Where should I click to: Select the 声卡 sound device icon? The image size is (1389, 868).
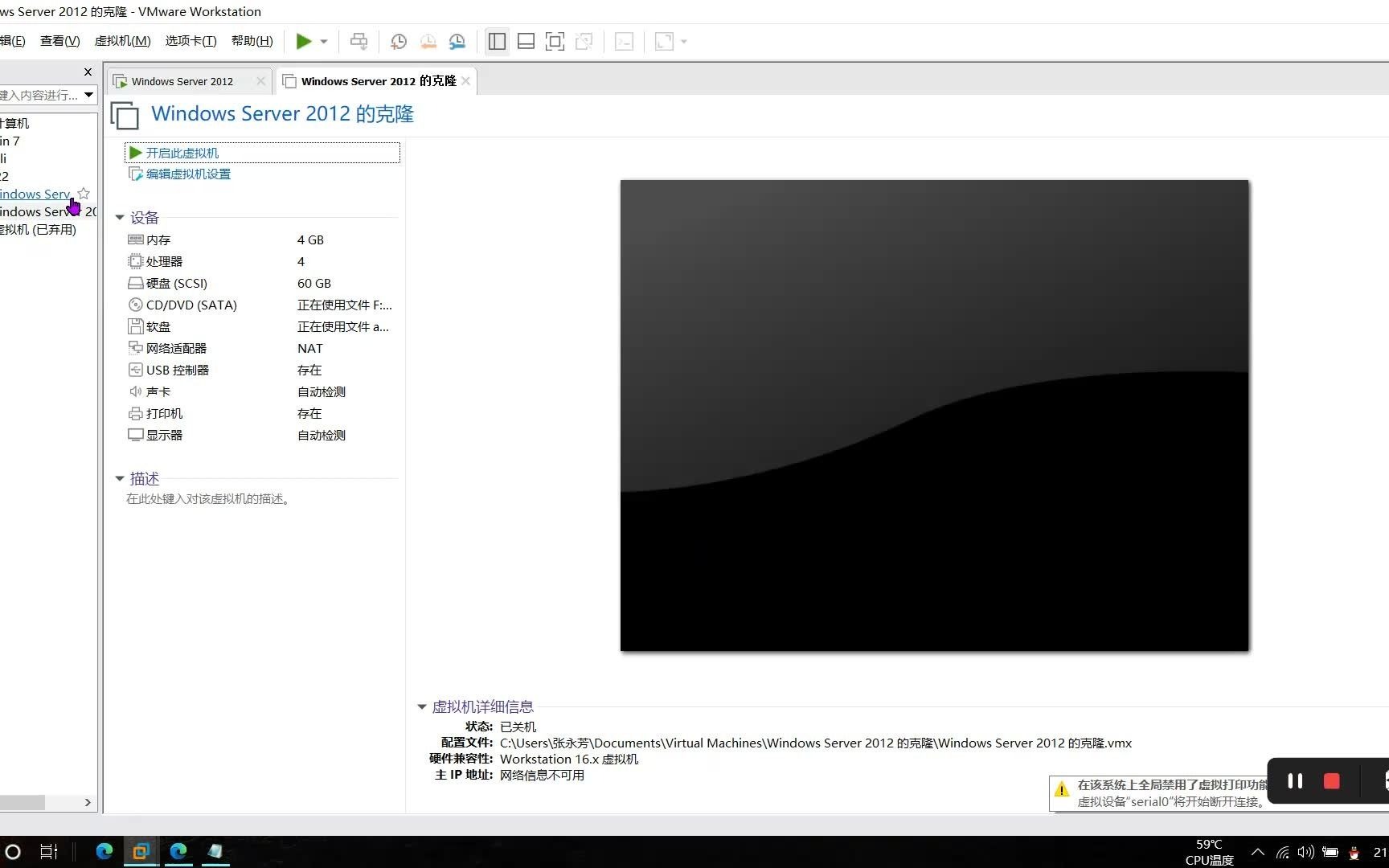click(x=136, y=391)
